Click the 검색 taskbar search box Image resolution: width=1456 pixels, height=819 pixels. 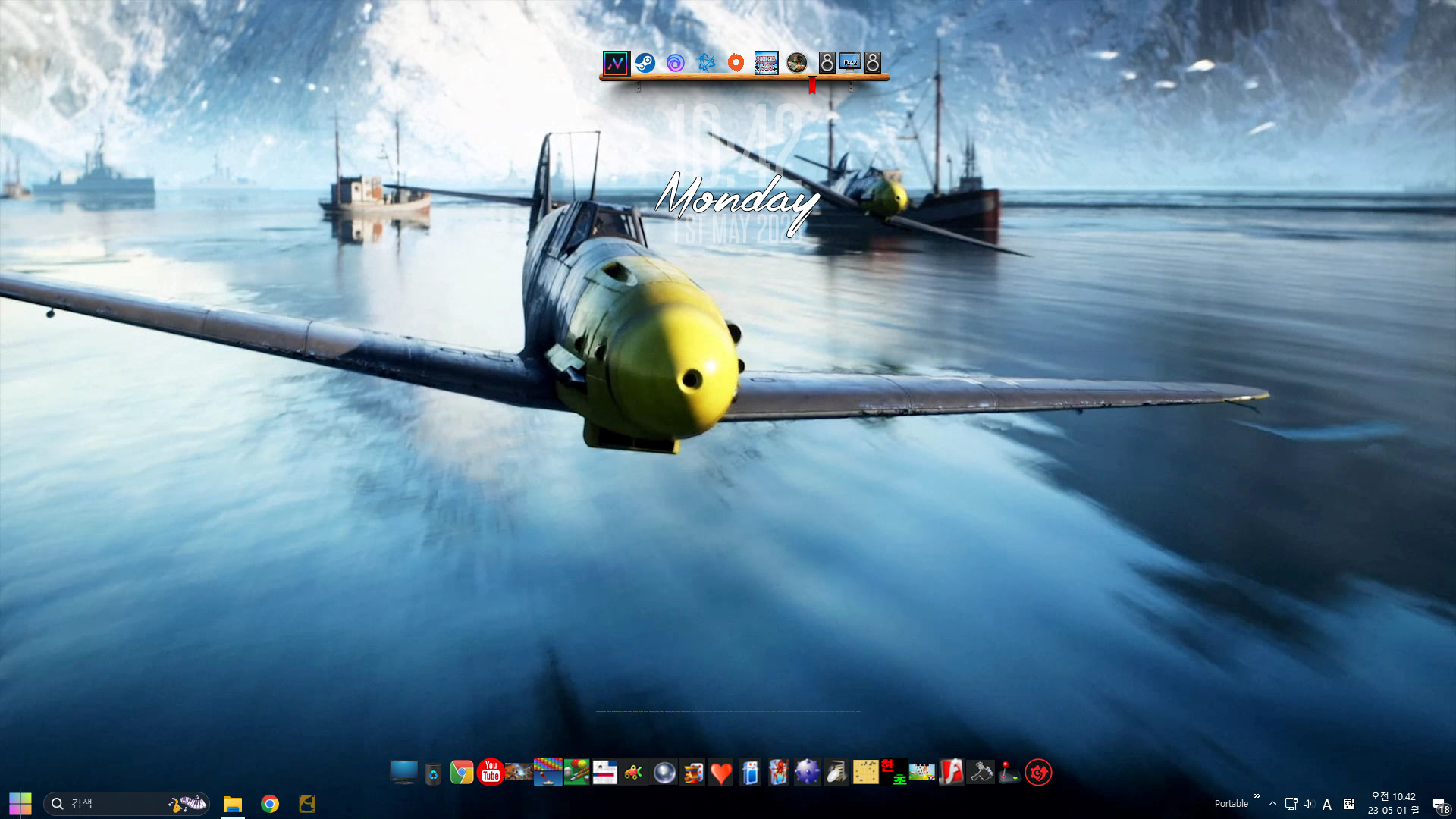tap(126, 804)
